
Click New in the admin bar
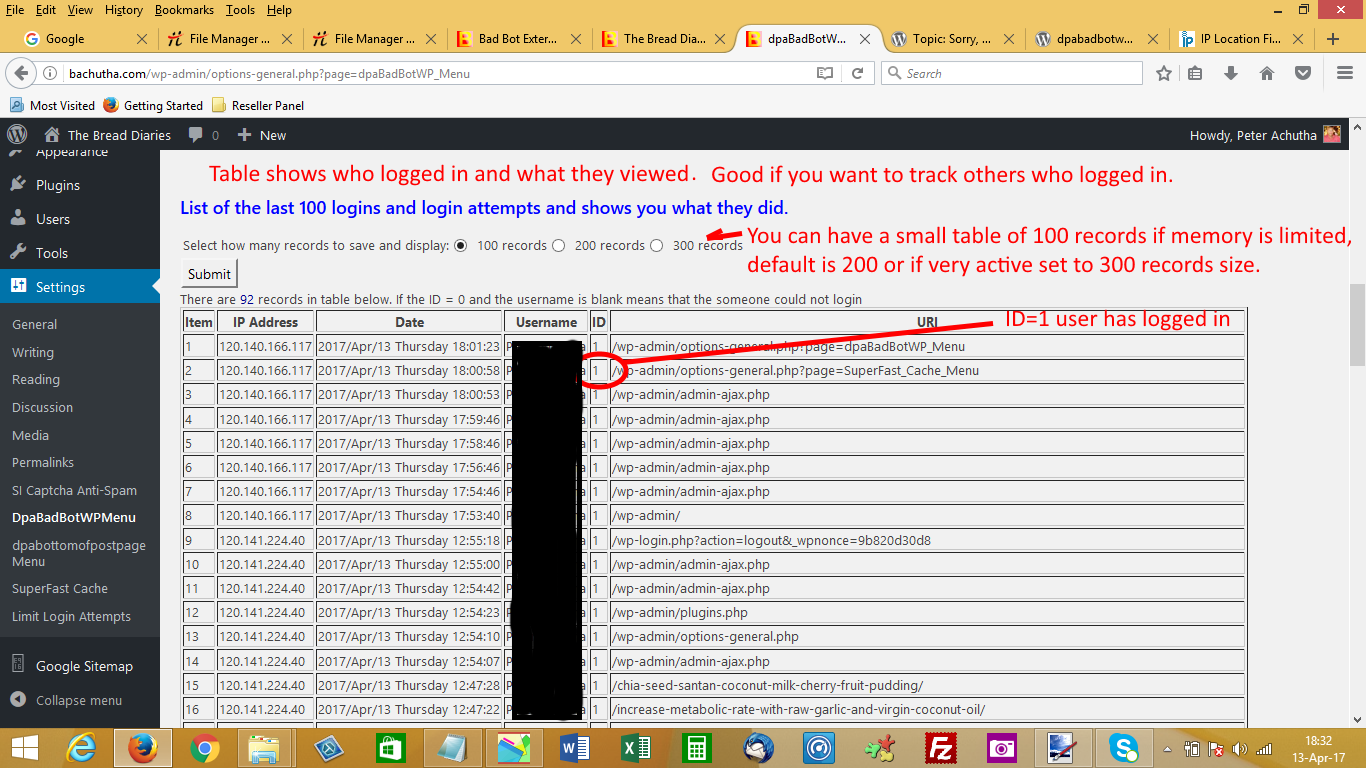click(262, 135)
